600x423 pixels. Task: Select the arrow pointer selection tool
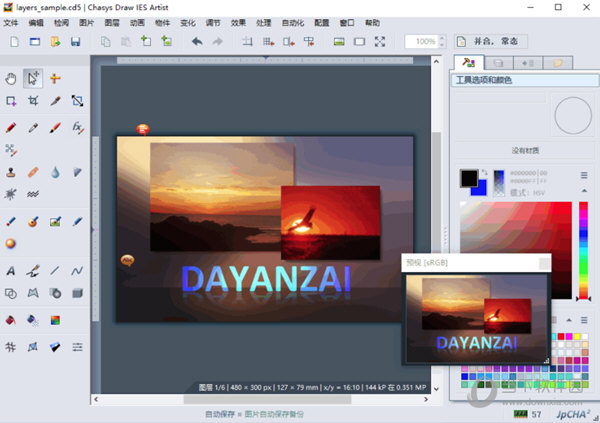click(x=33, y=78)
